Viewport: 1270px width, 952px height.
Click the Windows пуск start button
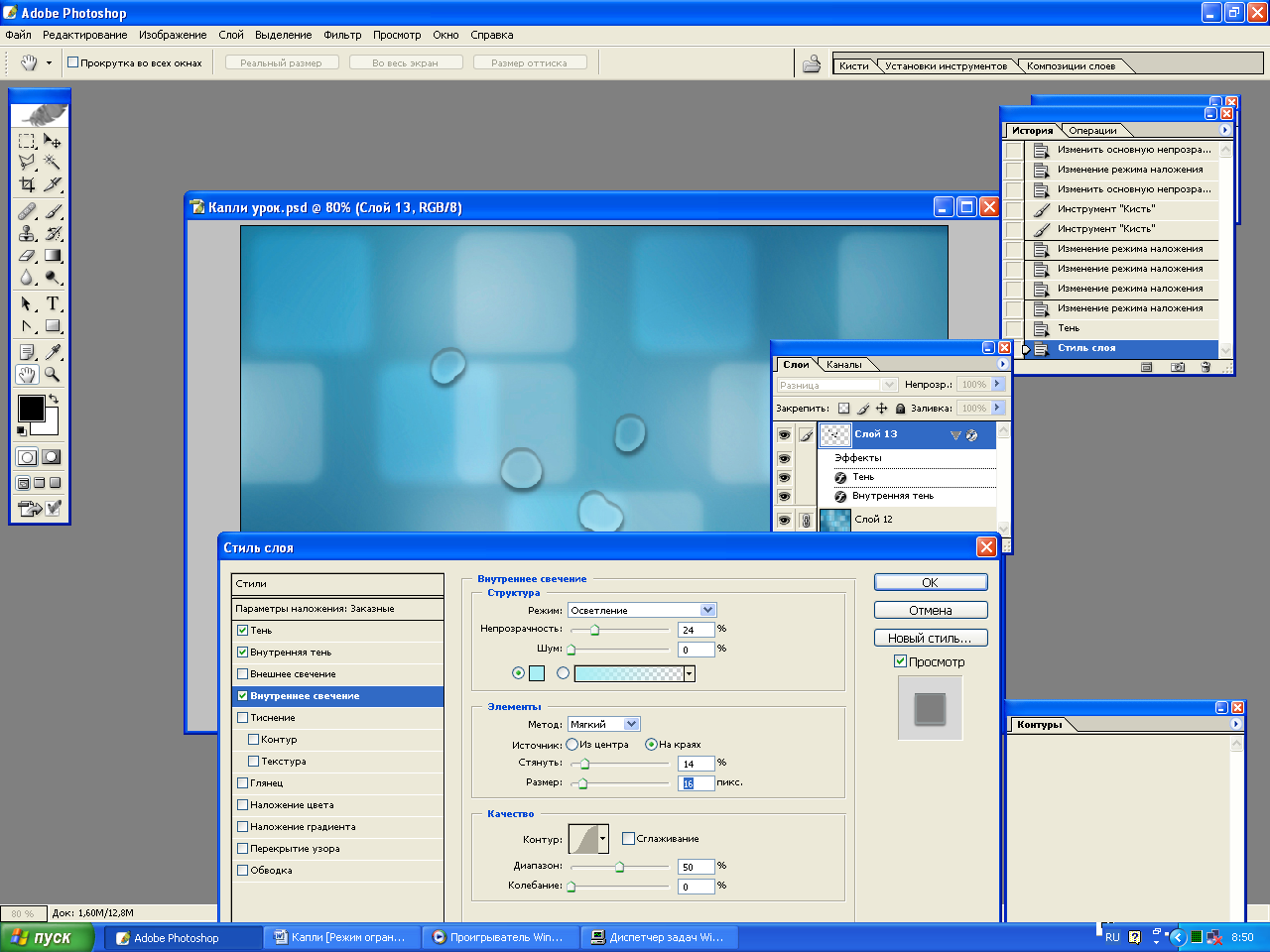48,937
